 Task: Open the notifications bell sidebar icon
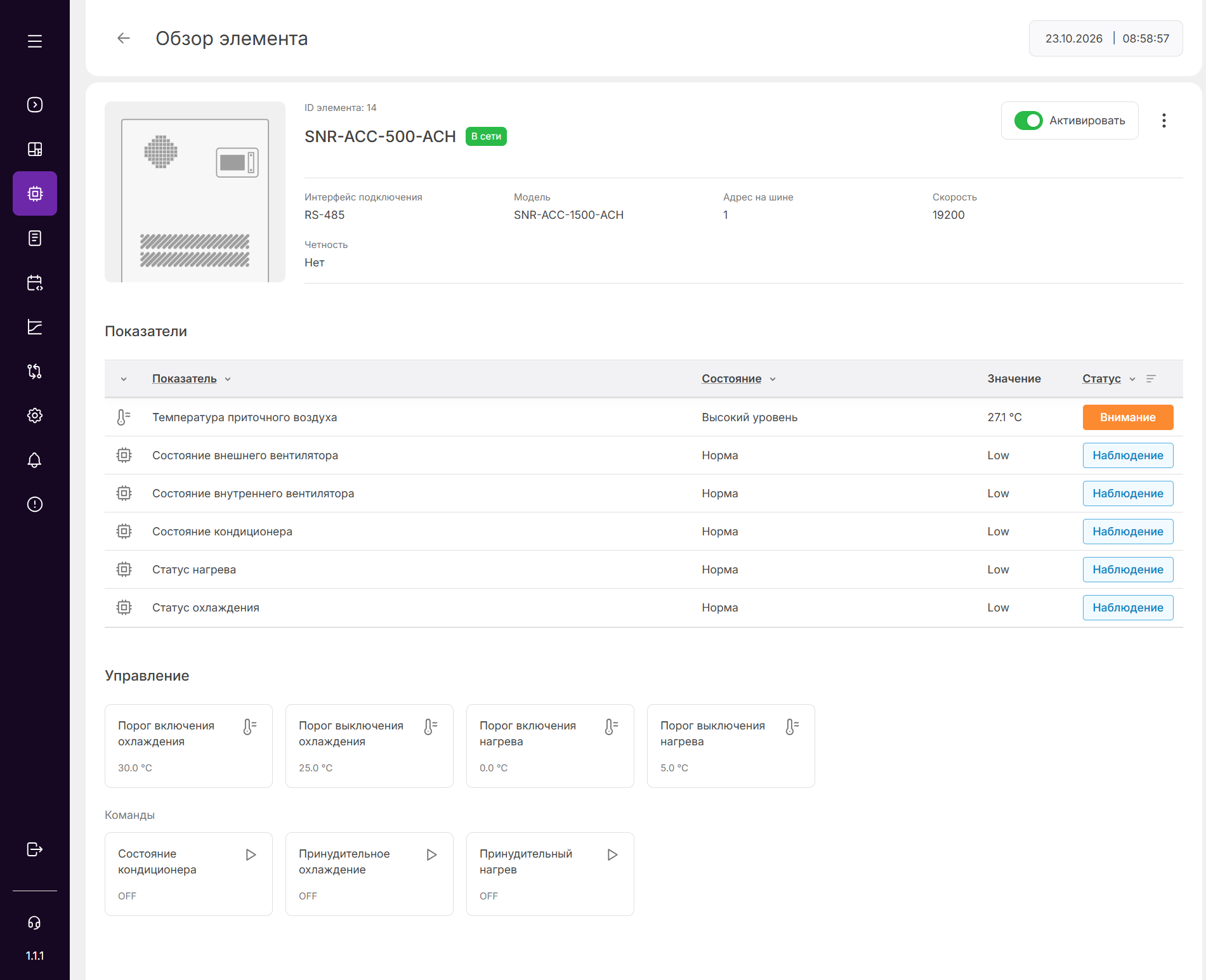pos(35,460)
